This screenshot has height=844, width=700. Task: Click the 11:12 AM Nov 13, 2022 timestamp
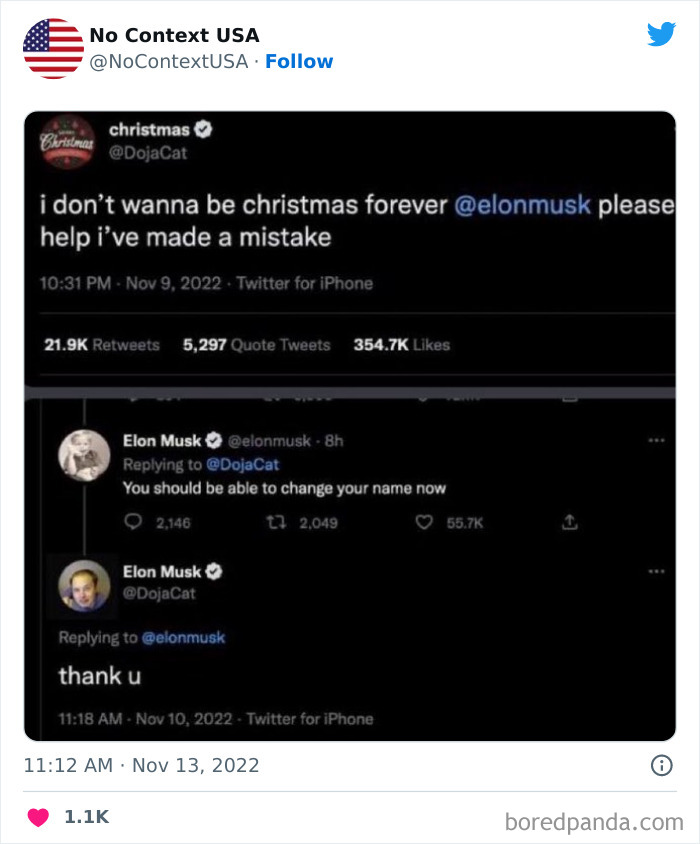(x=142, y=765)
